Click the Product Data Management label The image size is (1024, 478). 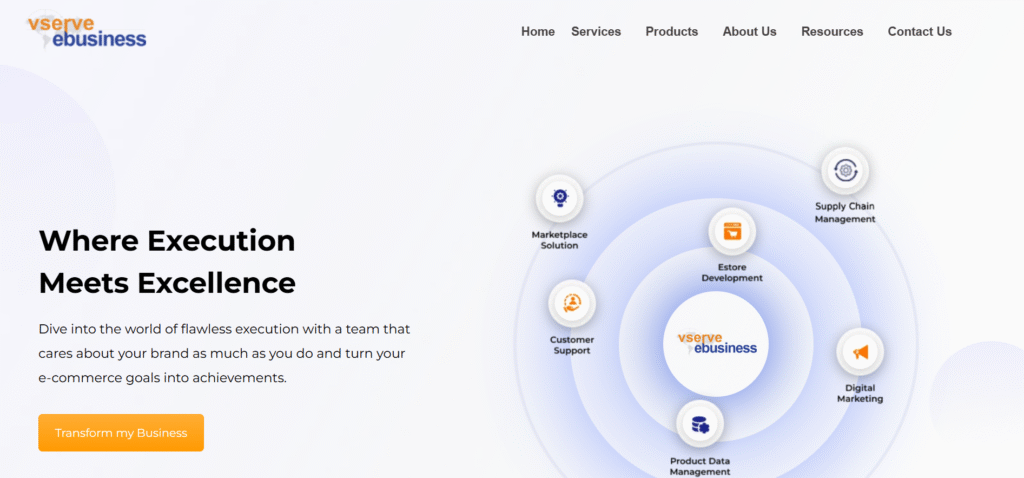[x=700, y=466]
